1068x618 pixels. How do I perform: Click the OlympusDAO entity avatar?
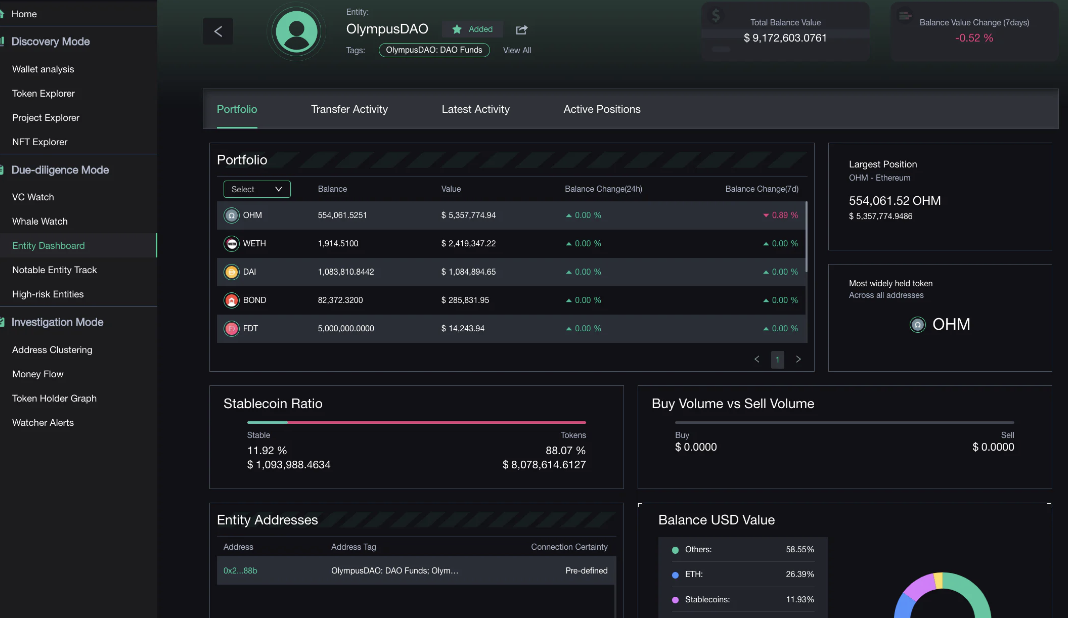tap(296, 32)
